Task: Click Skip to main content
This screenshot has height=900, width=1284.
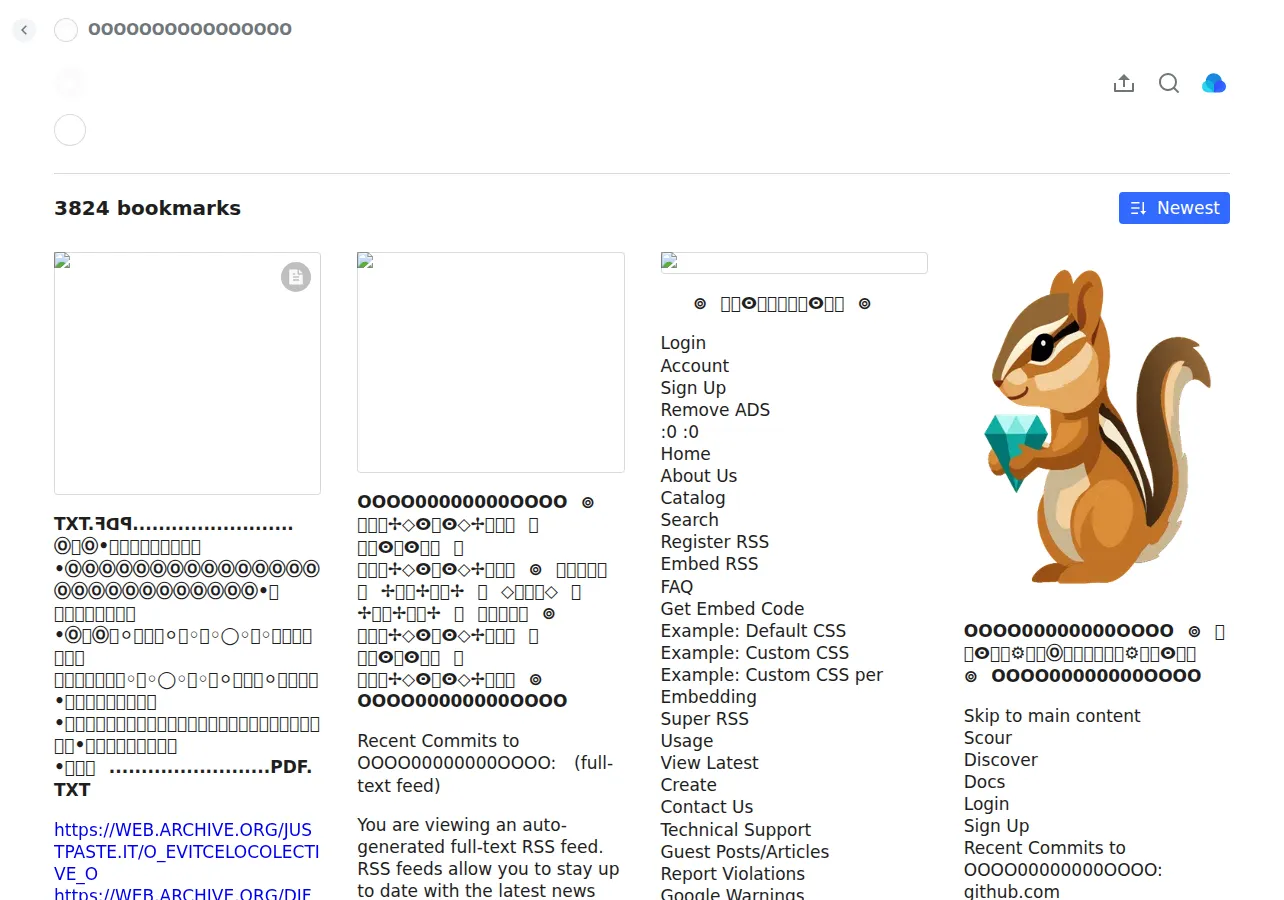Action: coord(1052,716)
